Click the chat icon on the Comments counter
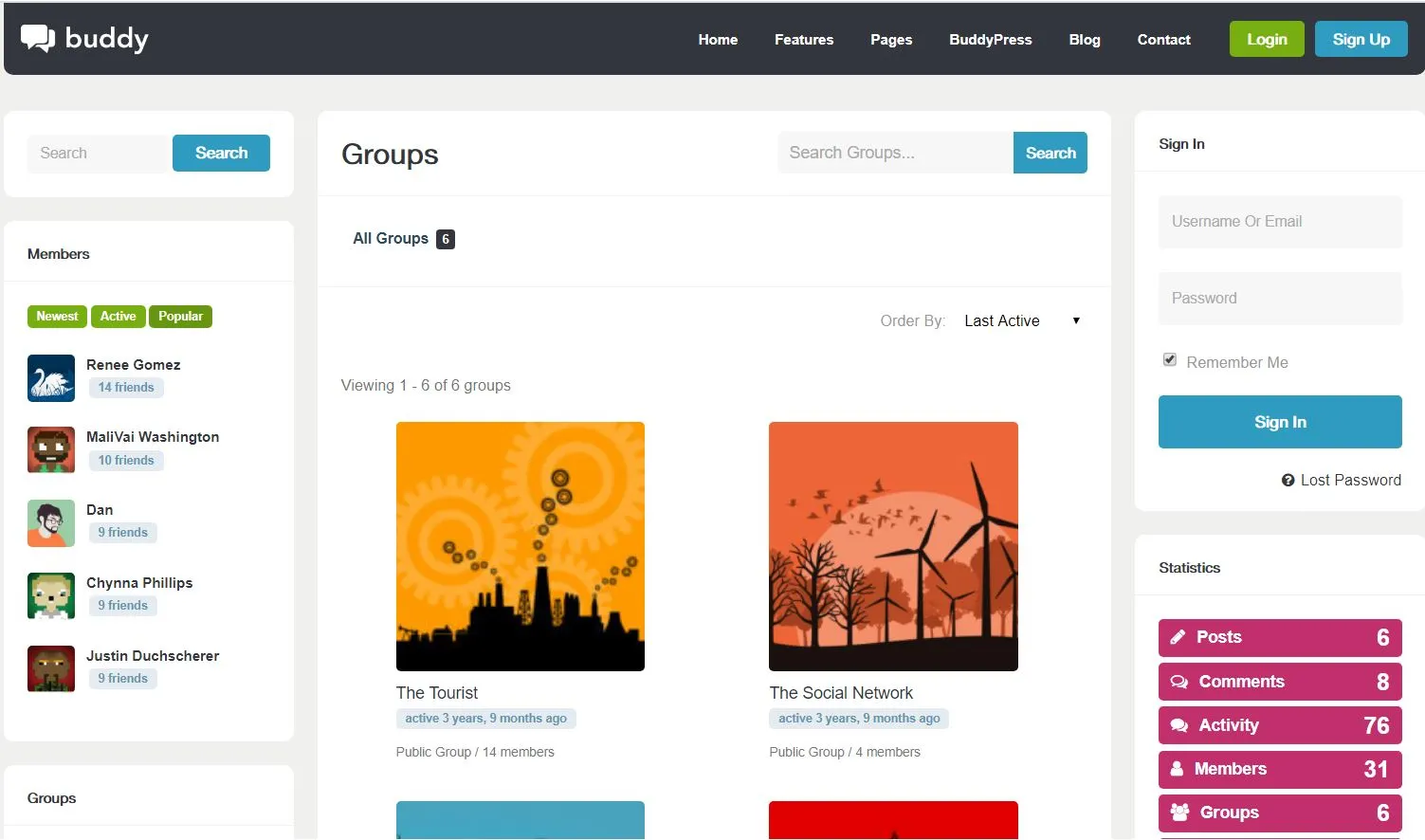This screenshot has height=840, width=1425. [1178, 681]
